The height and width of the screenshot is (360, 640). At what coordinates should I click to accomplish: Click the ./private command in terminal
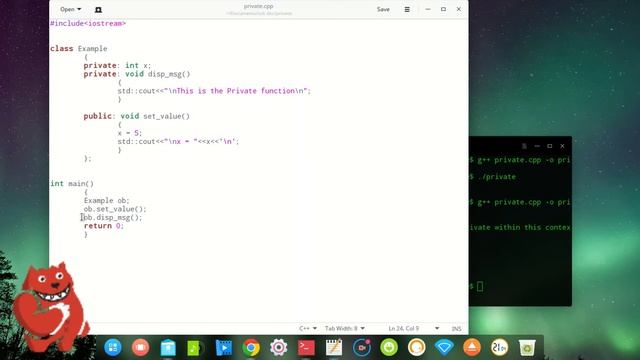[x=496, y=177]
